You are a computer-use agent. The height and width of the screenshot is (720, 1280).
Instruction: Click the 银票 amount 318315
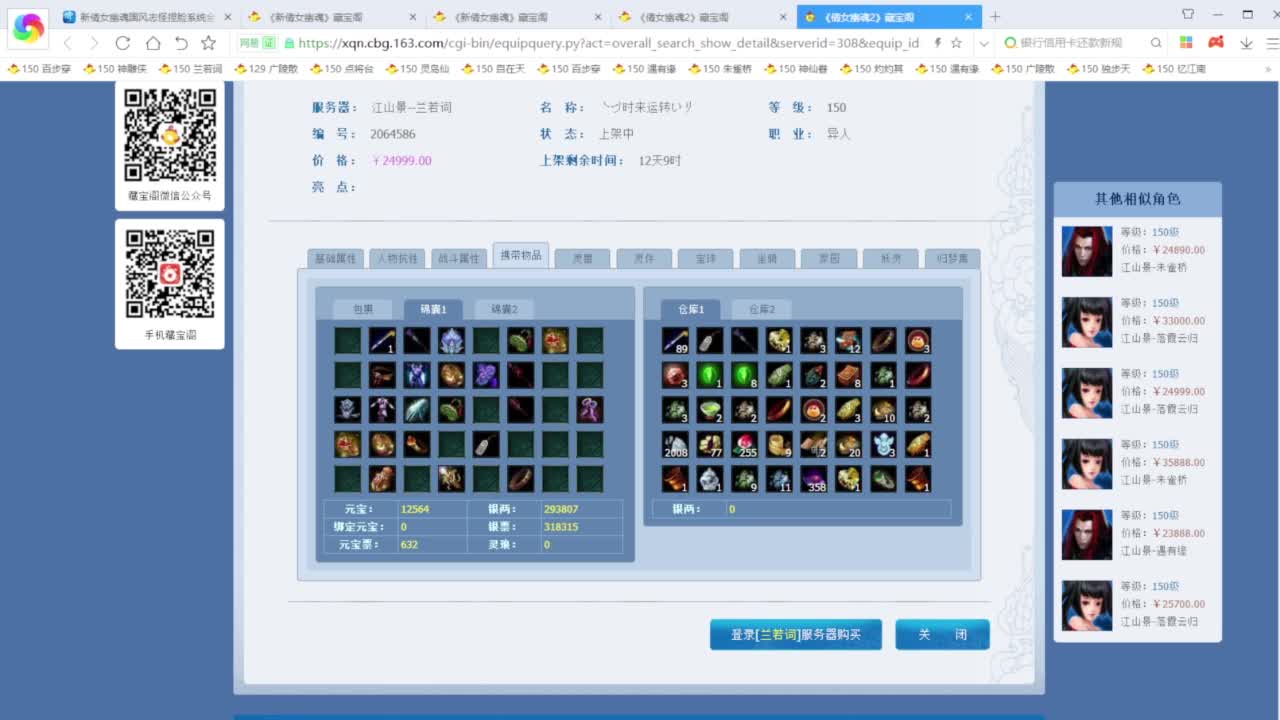(561, 527)
